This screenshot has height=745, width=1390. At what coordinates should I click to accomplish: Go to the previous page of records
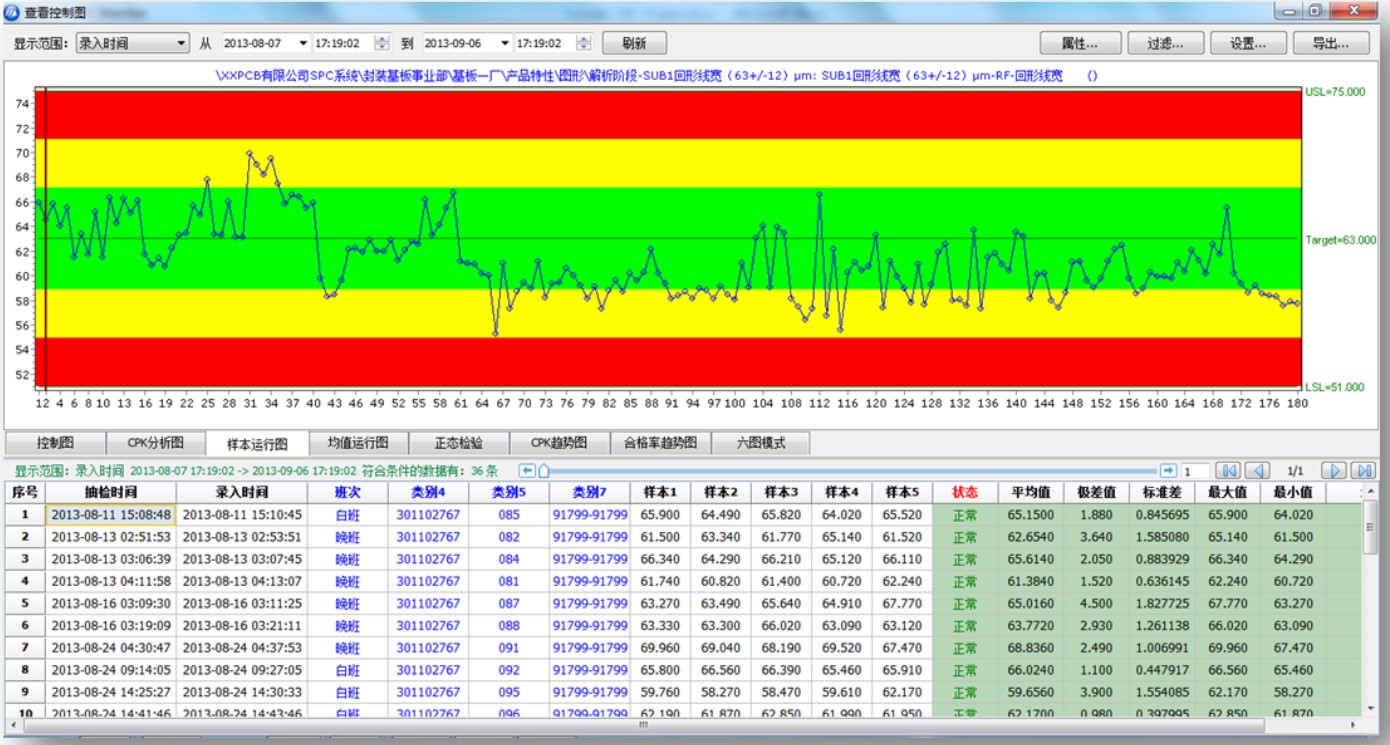coord(1258,470)
